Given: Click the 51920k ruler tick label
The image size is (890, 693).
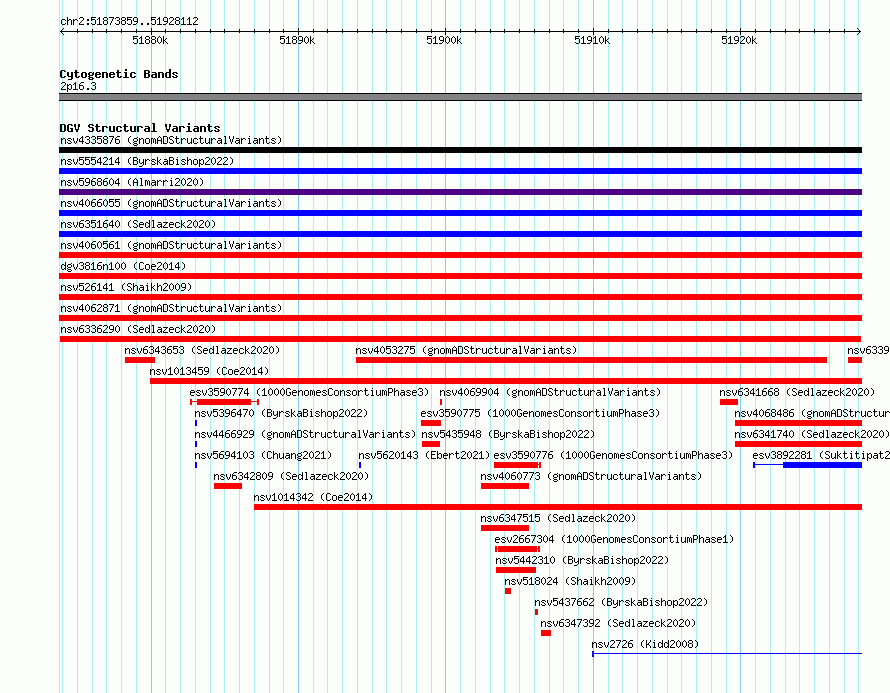Looking at the screenshot, I should coord(739,40).
